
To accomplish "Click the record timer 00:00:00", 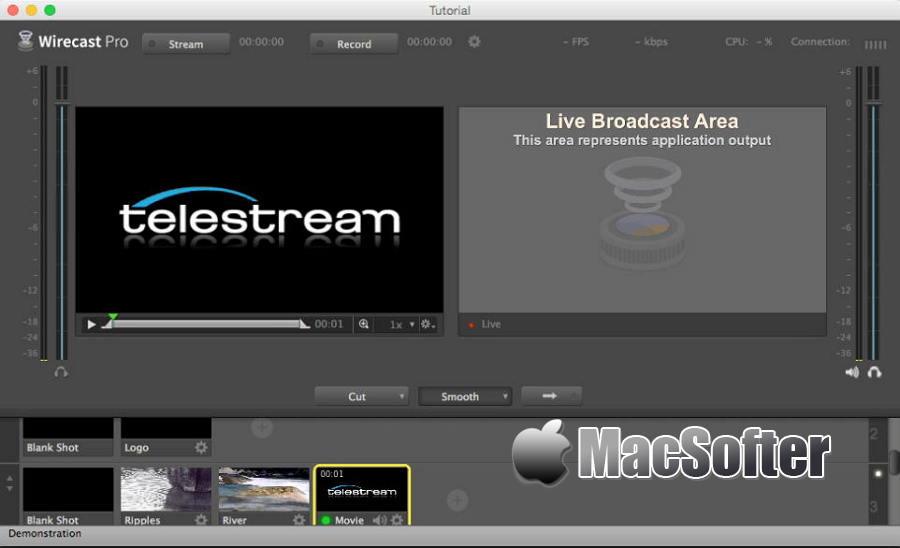I will pyautogui.click(x=429, y=42).
